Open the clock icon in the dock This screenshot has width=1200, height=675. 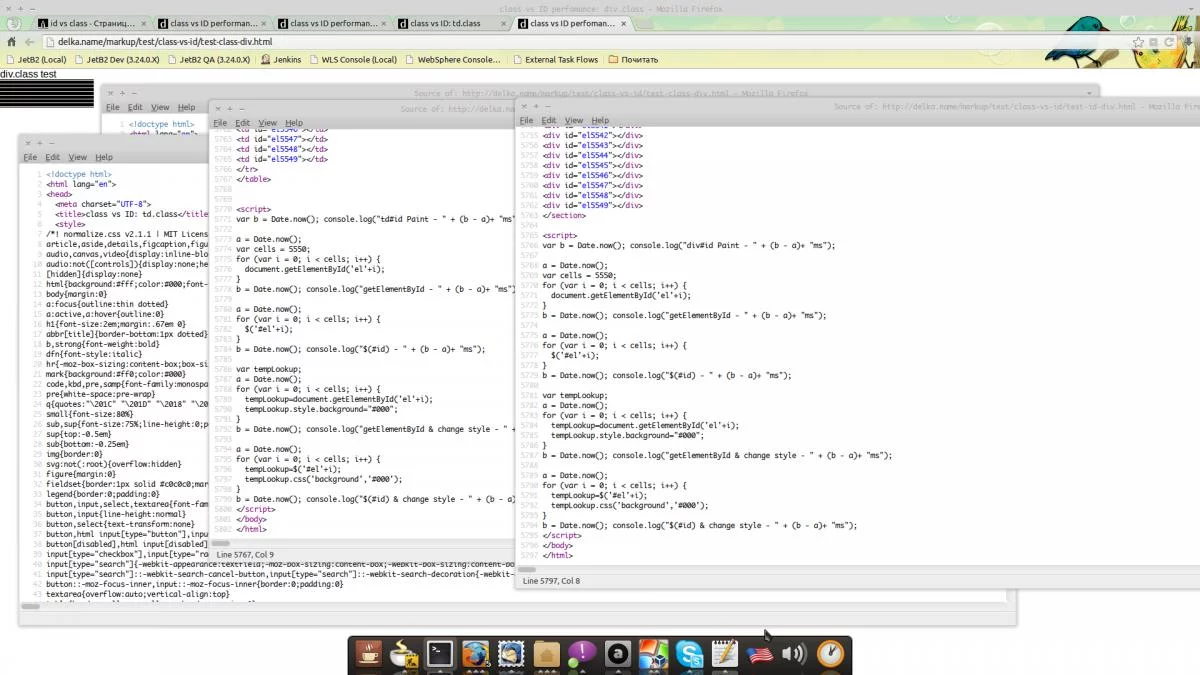(x=830, y=654)
